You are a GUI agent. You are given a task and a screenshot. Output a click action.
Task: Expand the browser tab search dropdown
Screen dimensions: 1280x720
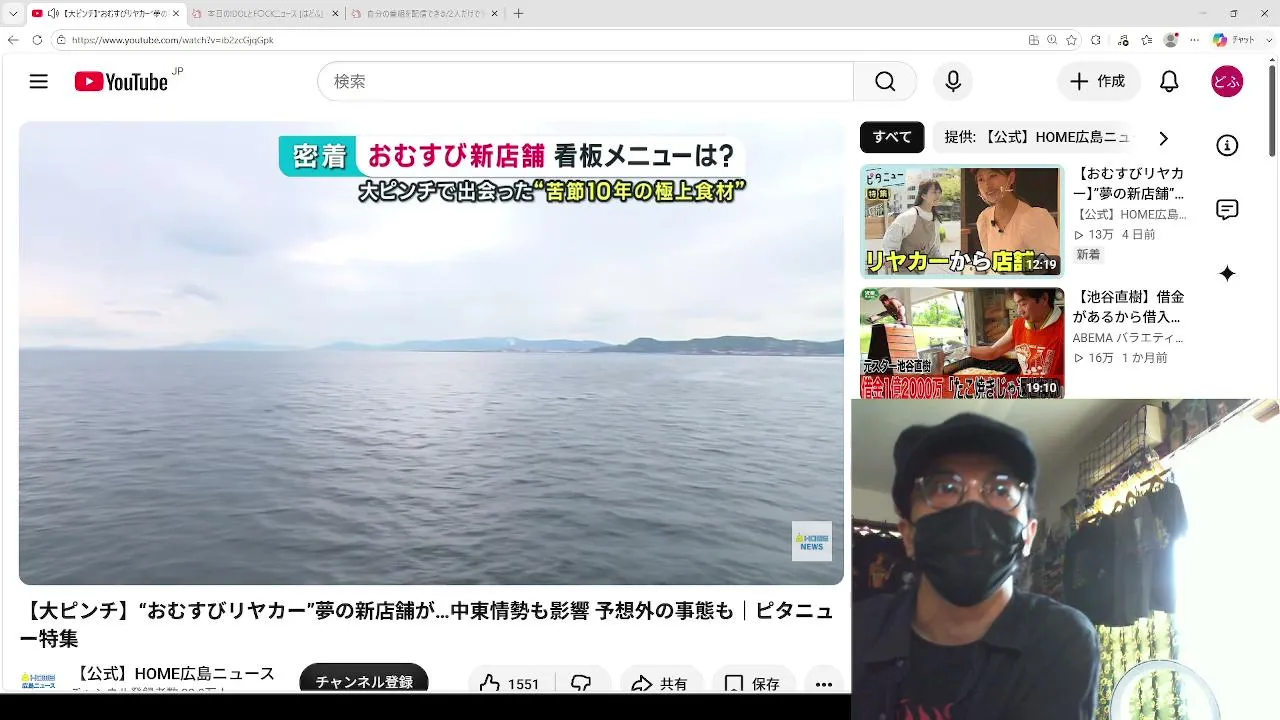click(13, 14)
